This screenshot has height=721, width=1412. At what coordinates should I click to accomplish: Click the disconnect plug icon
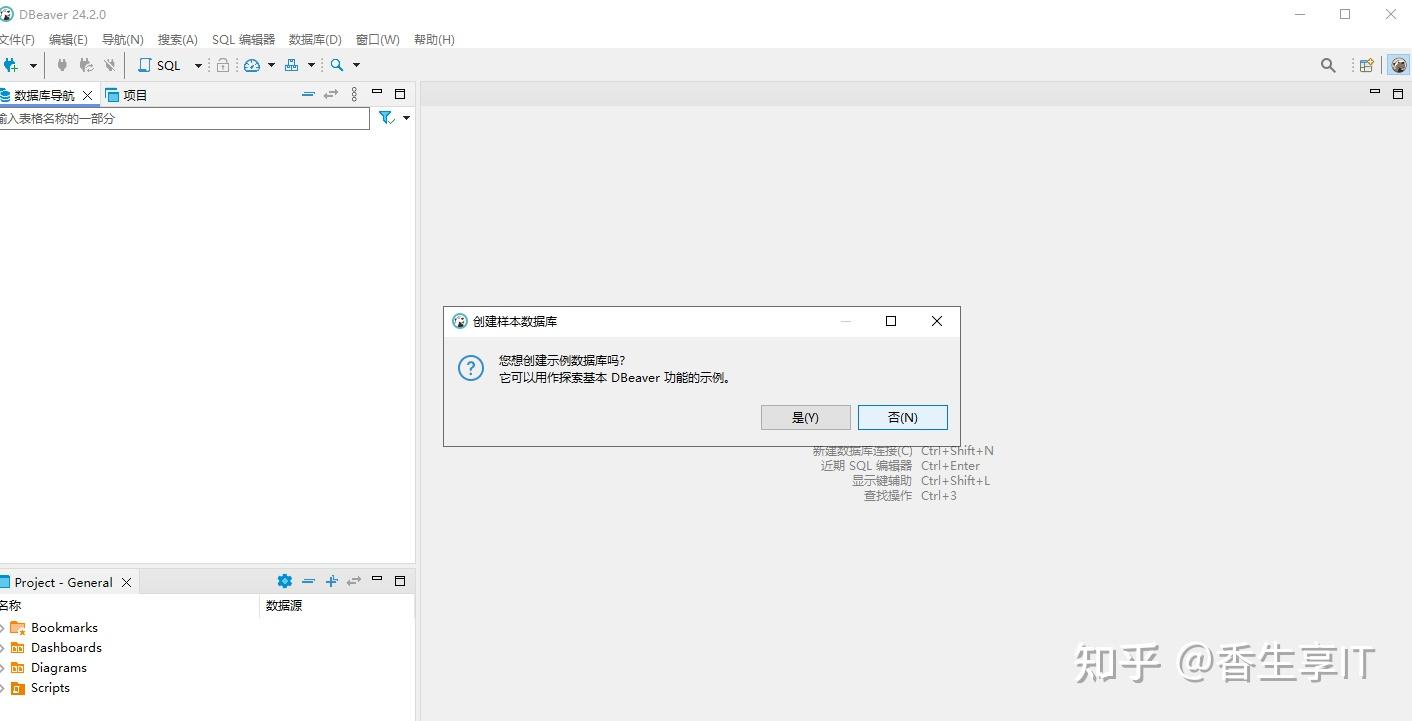pyautogui.click(x=109, y=65)
